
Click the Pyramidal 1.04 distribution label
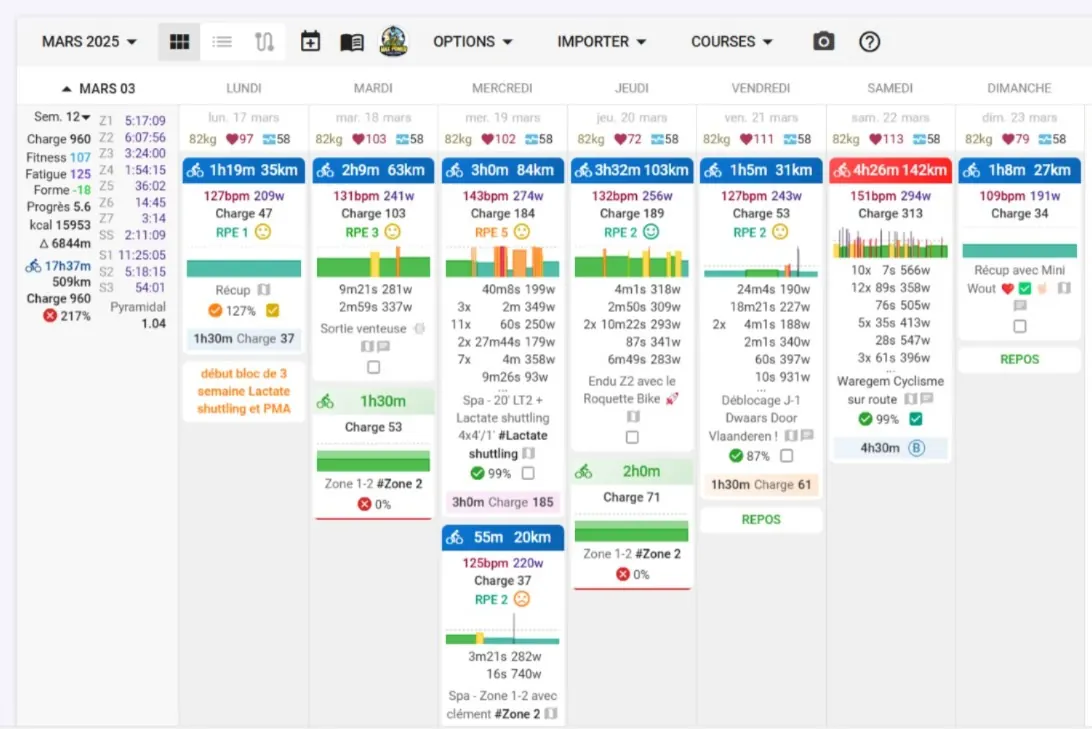click(138, 315)
